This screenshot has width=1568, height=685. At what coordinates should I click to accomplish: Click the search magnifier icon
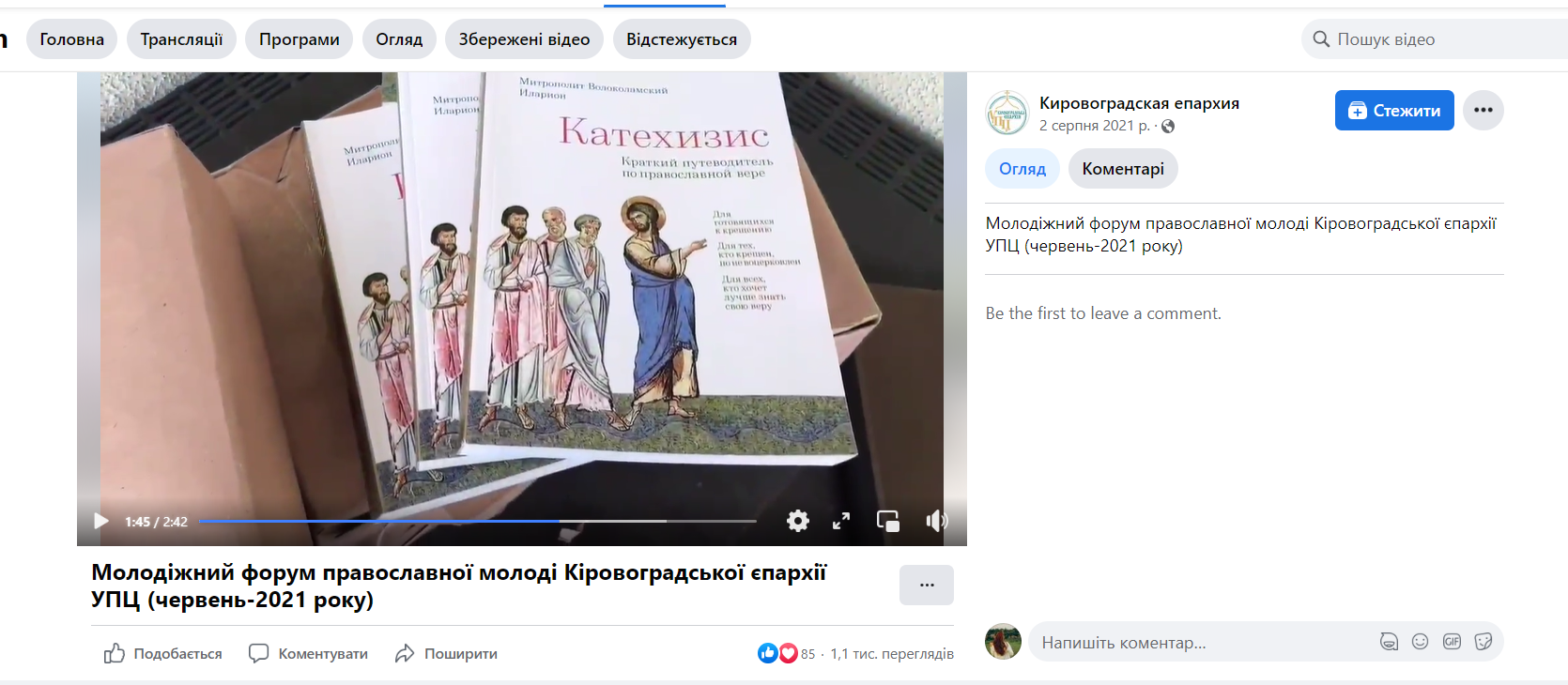[1321, 39]
